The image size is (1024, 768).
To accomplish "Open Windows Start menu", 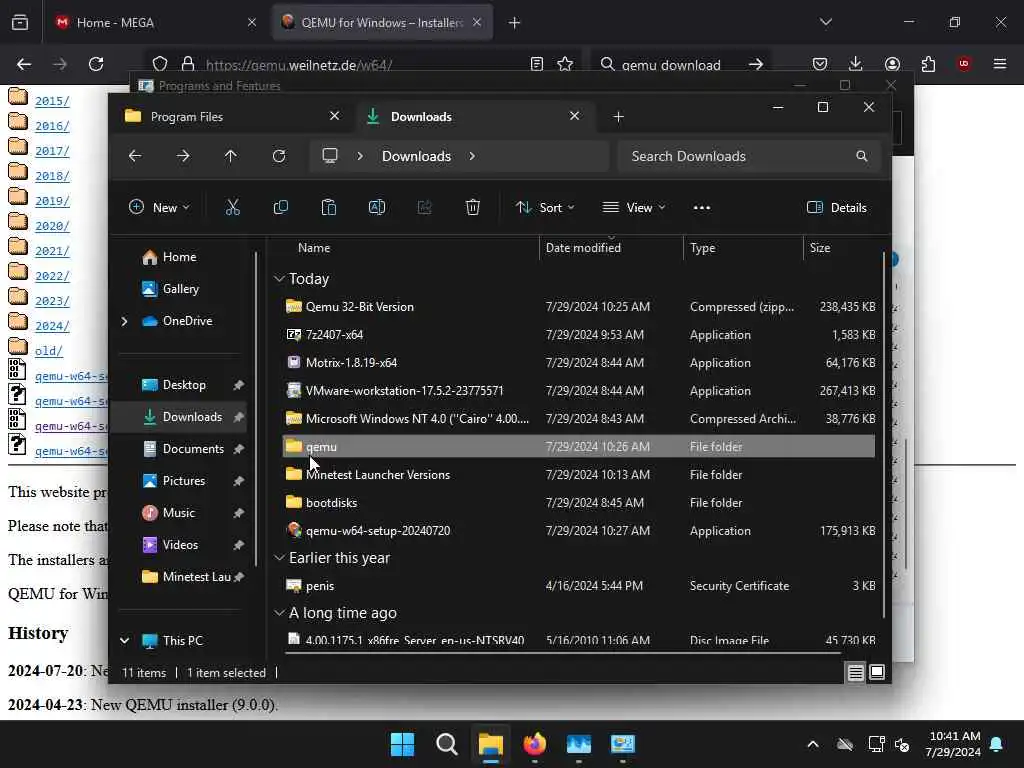I will pos(402,744).
